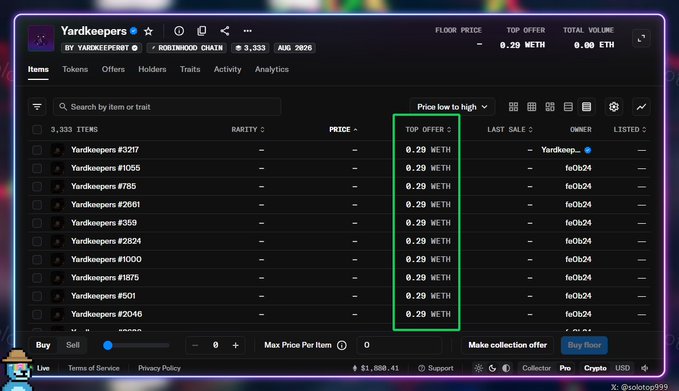The image size is (679, 391).
Task: Check the Yardkeepers #2824 row
Action: [37, 241]
